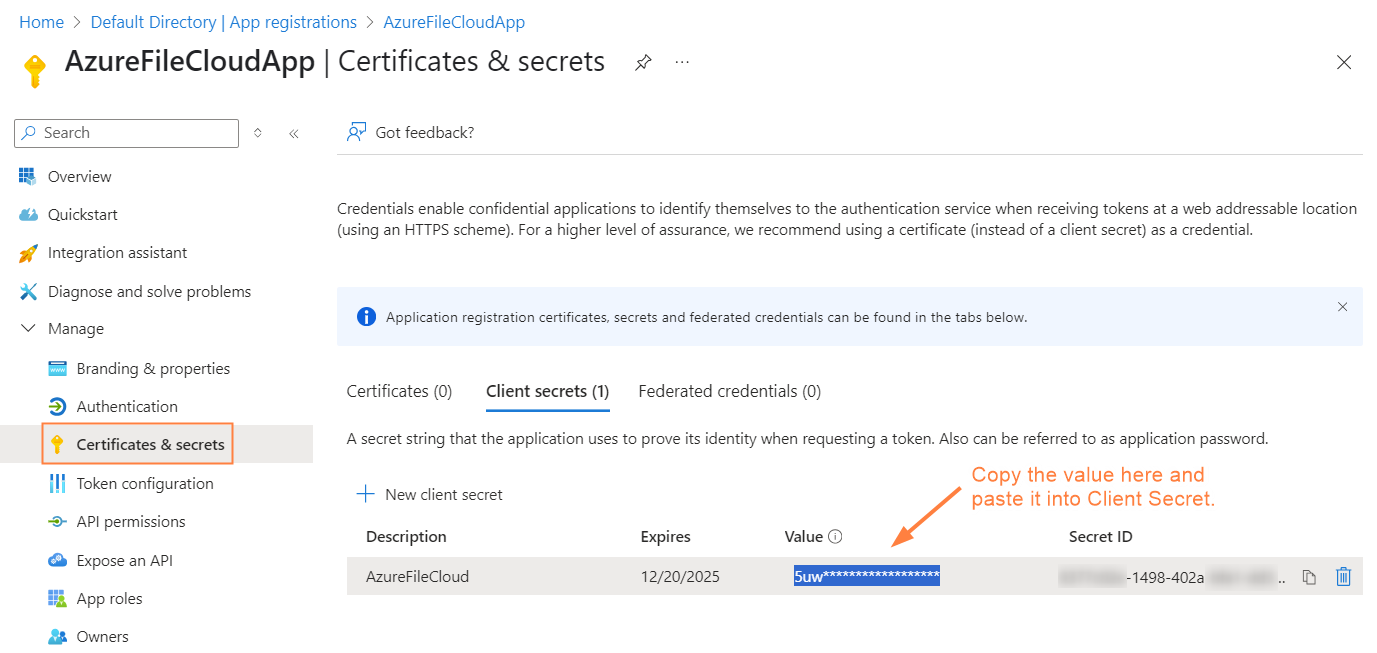Select the Client secrets (1) tab
The width and height of the screenshot is (1377, 653).
click(547, 391)
